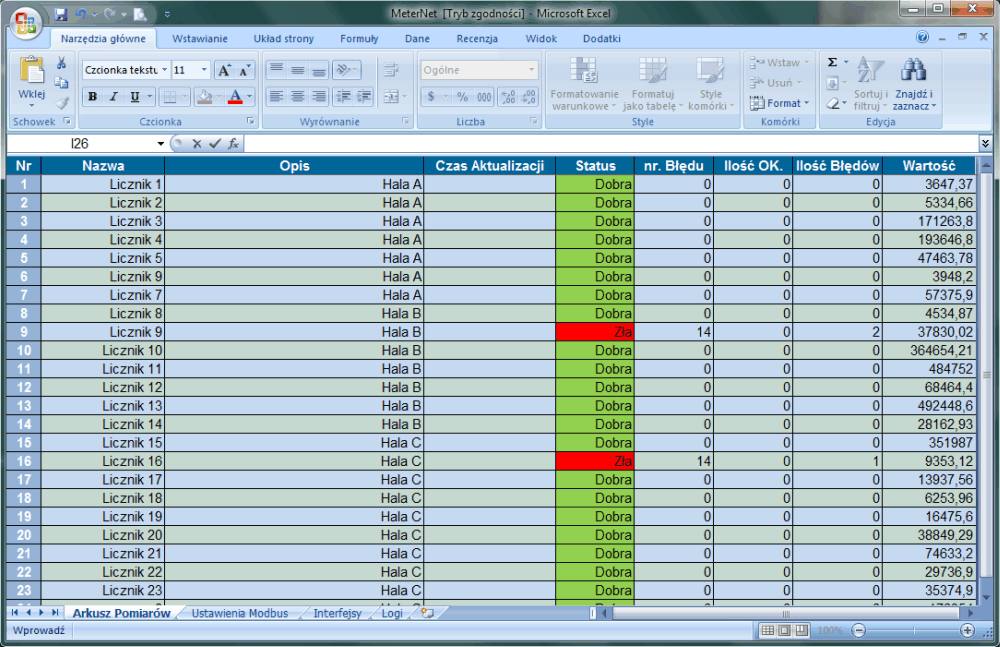Click the AutoSum sigma icon
This screenshot has height=647, width=1000.
click(832, 63)
